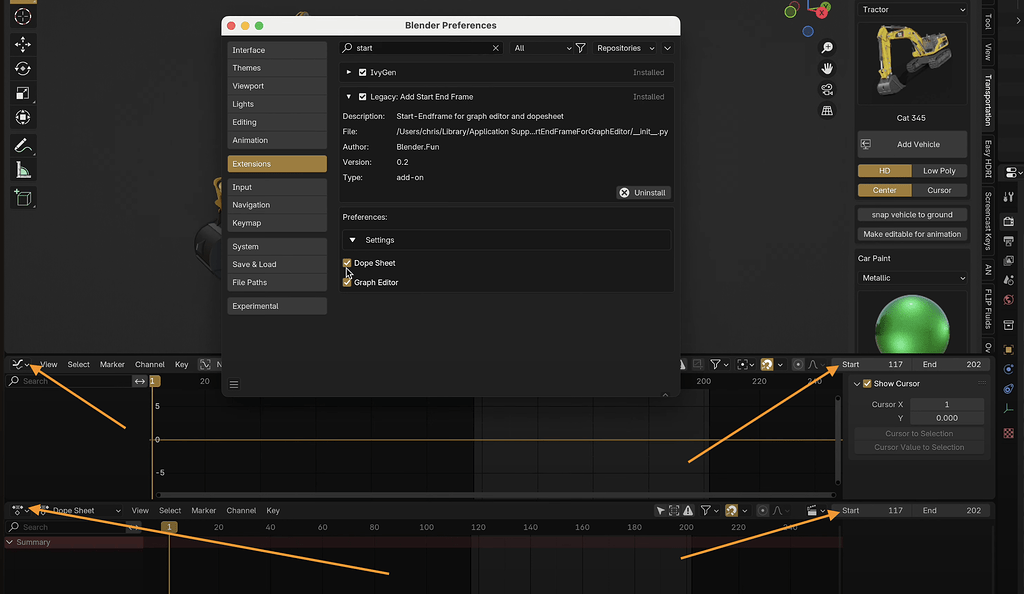This screenshot has width=1024, height=594.
Task: Toggle Normalize icon in Graph Editor header
Action: pyautogui.click(x=205, y=364)
